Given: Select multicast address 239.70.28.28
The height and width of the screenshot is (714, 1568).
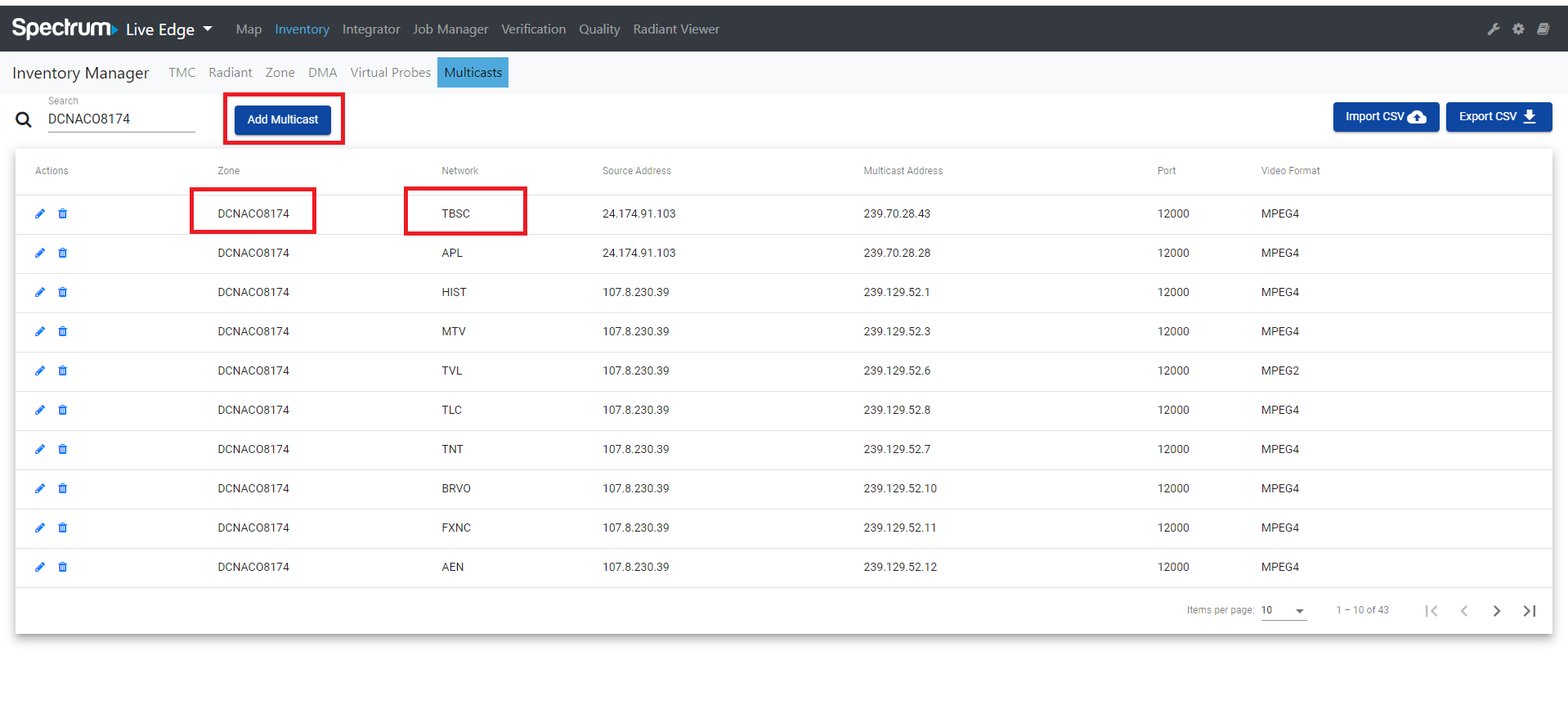Looking at the screenshot, I should 897,253.
